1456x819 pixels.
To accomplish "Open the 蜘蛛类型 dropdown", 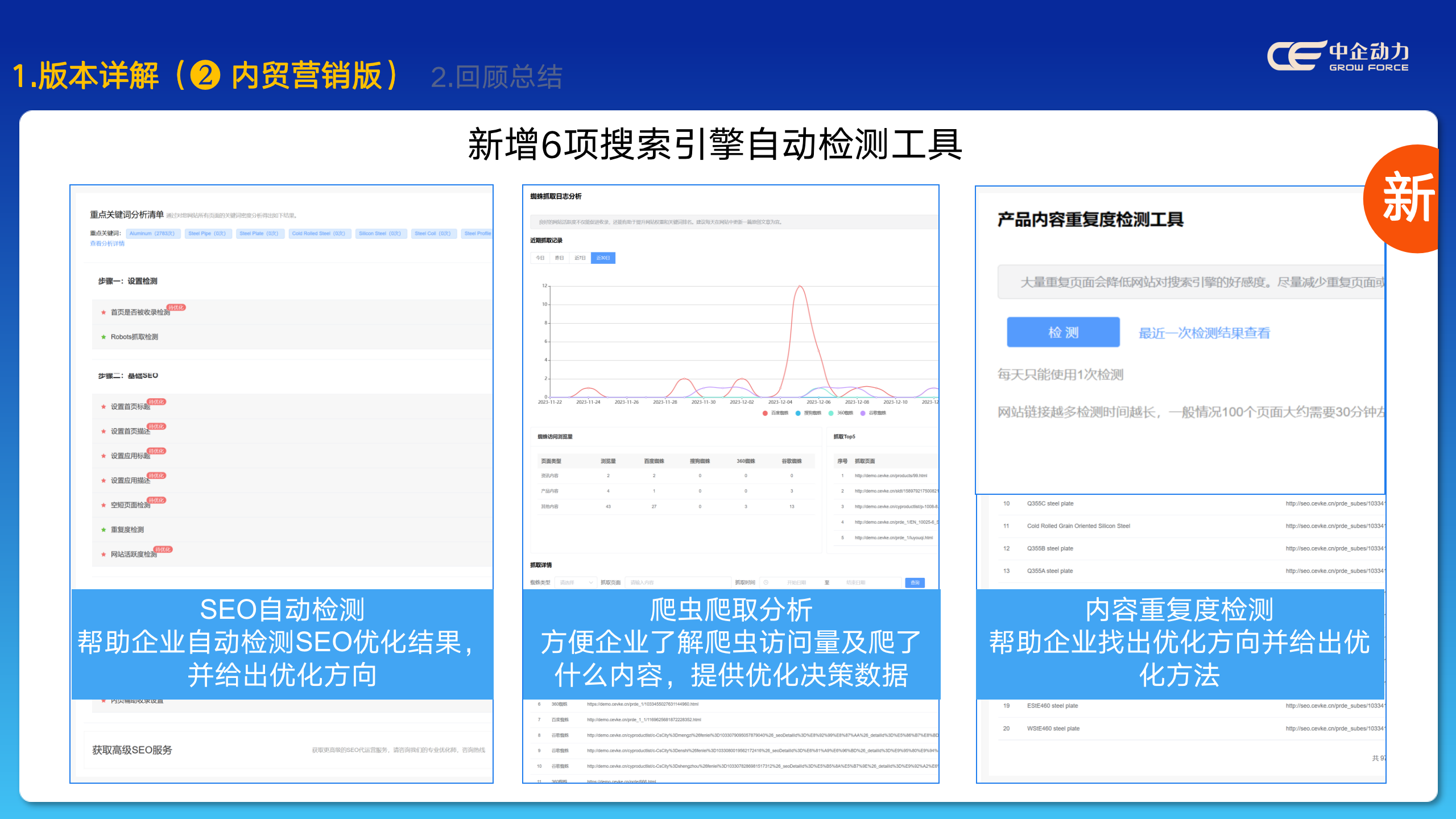I will tap(576, 582).
